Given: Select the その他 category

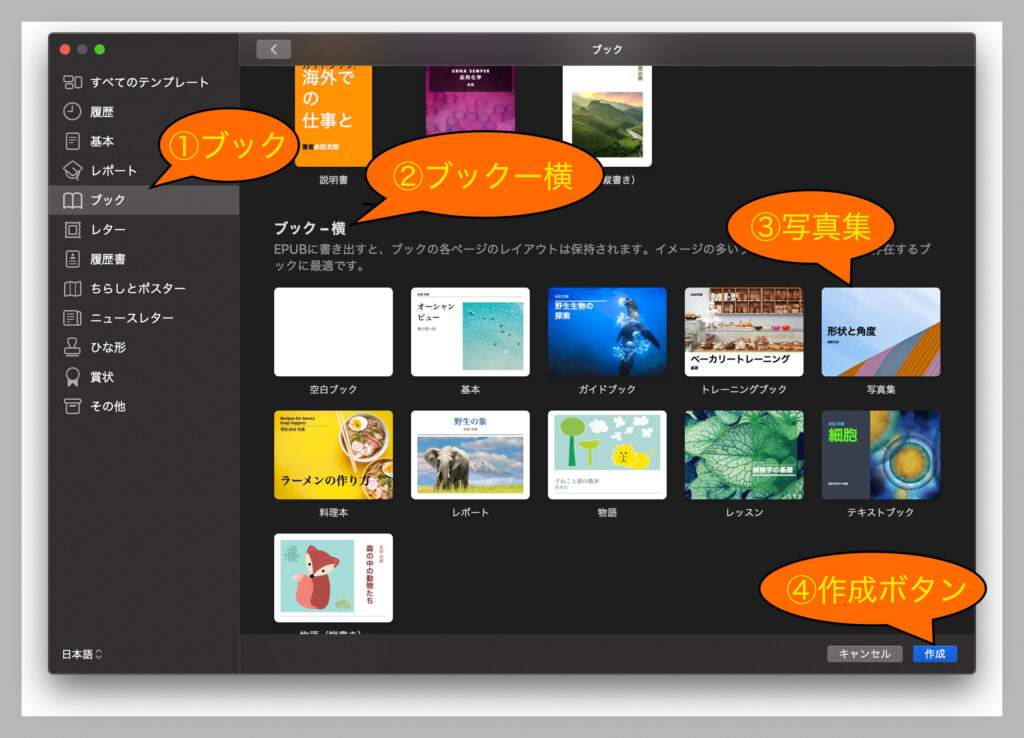Looking at the screenshot, I should click(x=144, y=406).
